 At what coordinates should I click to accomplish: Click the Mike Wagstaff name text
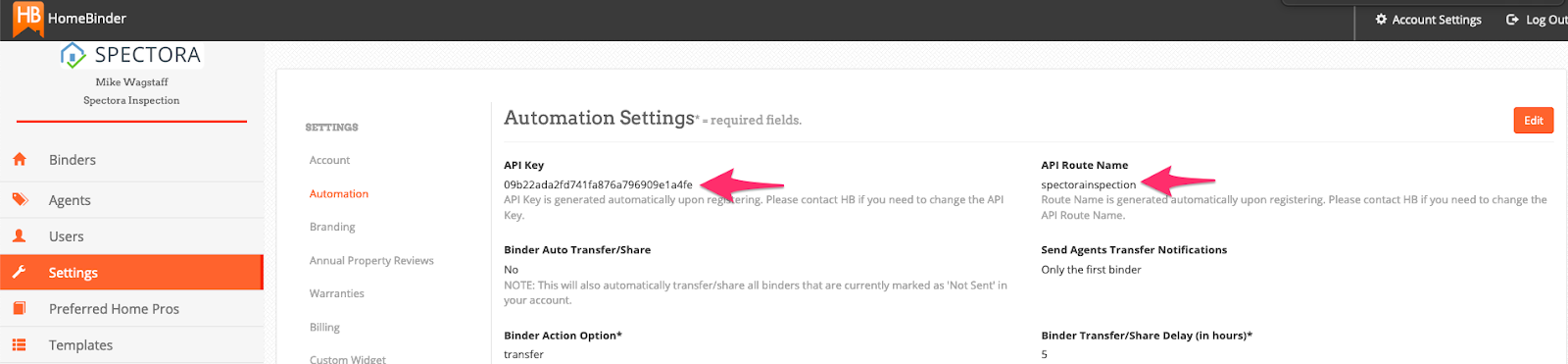click(131, 82)
